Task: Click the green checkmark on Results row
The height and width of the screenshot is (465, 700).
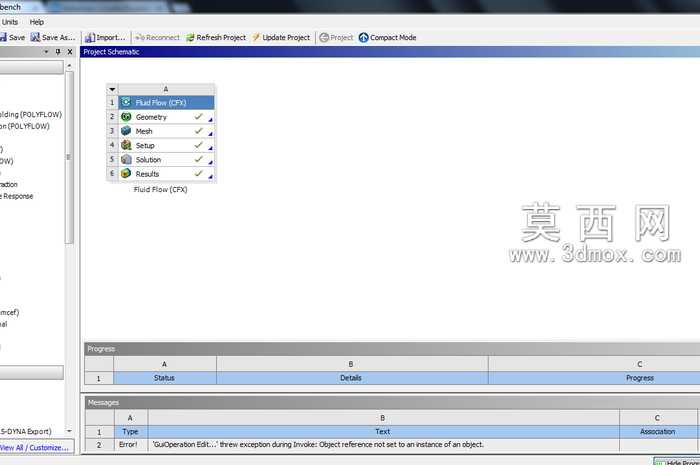Action: pos(199,173)
